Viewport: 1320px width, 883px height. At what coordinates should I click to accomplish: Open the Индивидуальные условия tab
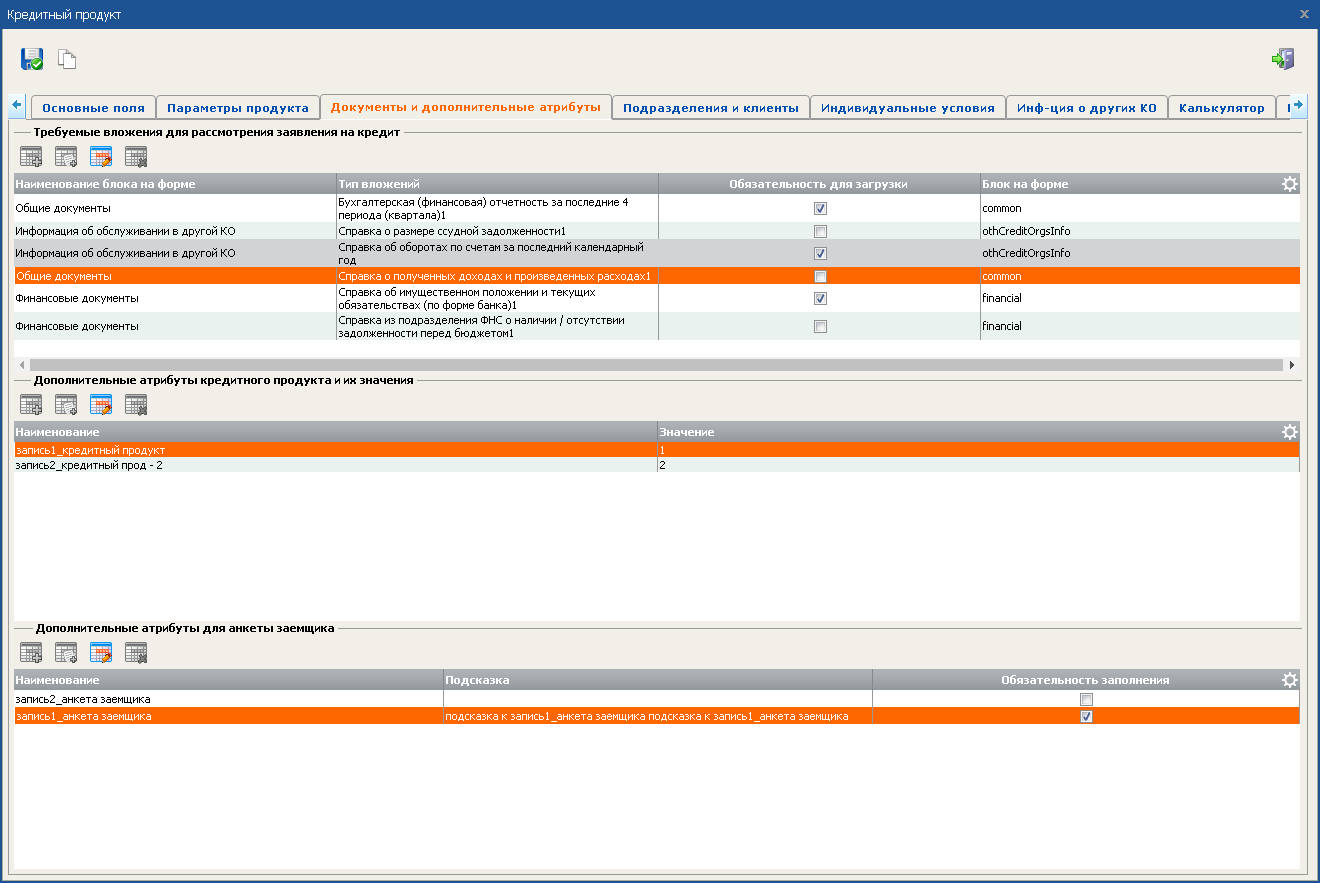[x=908, y=108]
